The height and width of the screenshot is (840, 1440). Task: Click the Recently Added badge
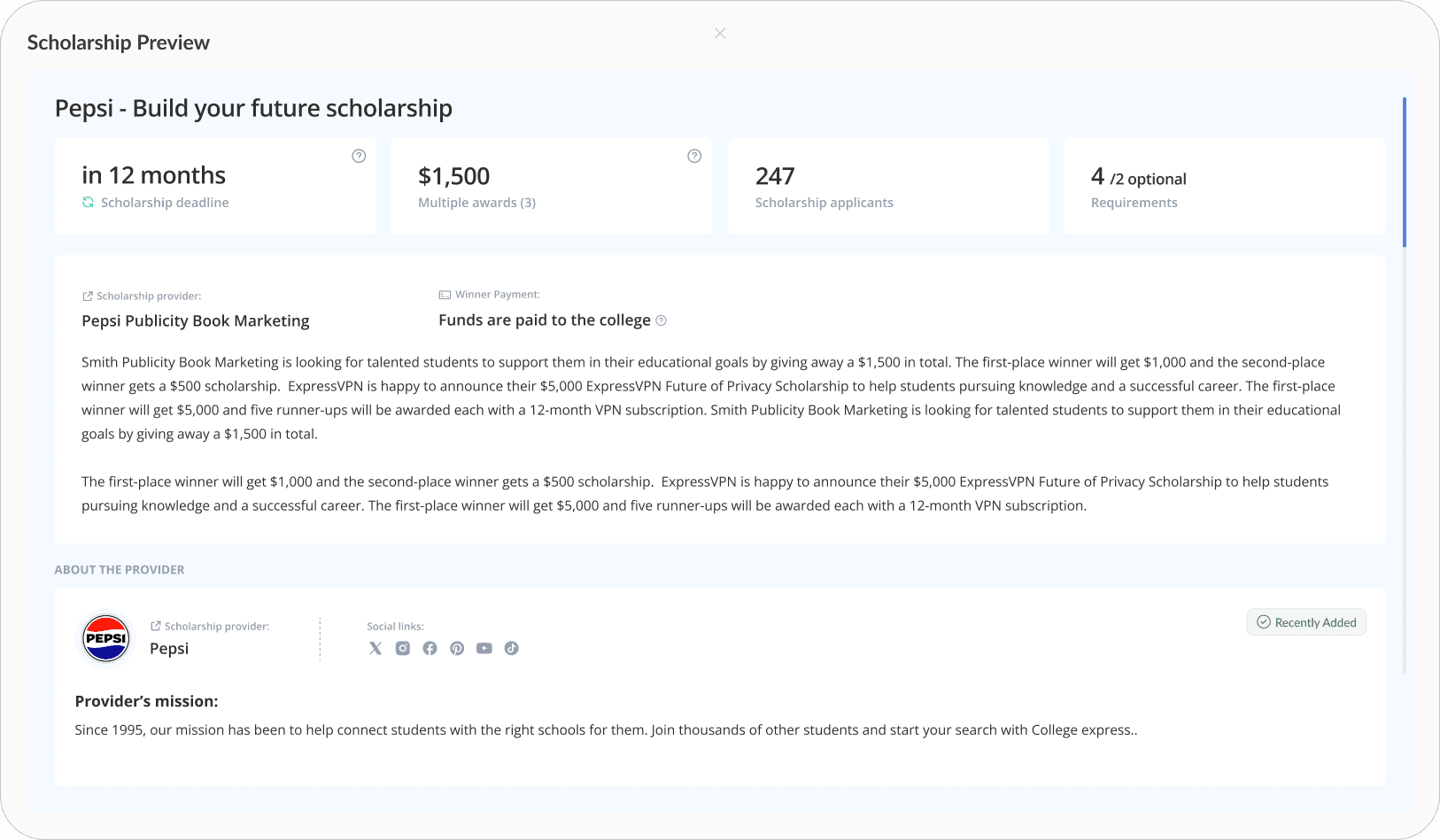click(1306, 622)
